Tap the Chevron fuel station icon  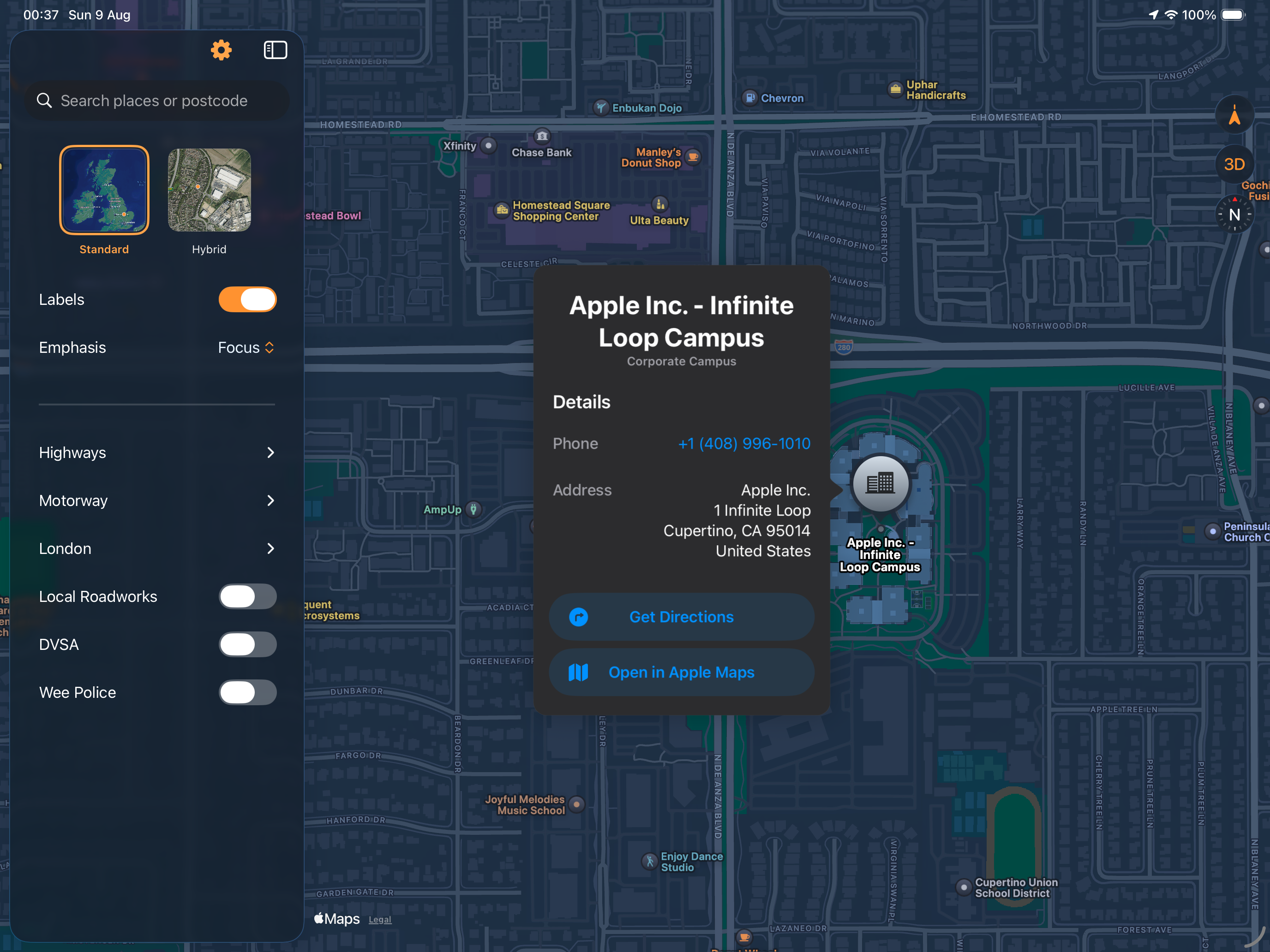[x=750, y=98]
